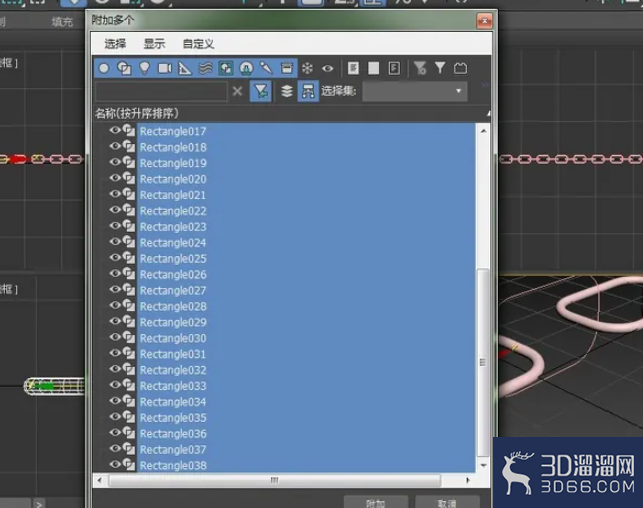
Task: Click the plain funnel filter icon
Action: (x=440, y=68)
